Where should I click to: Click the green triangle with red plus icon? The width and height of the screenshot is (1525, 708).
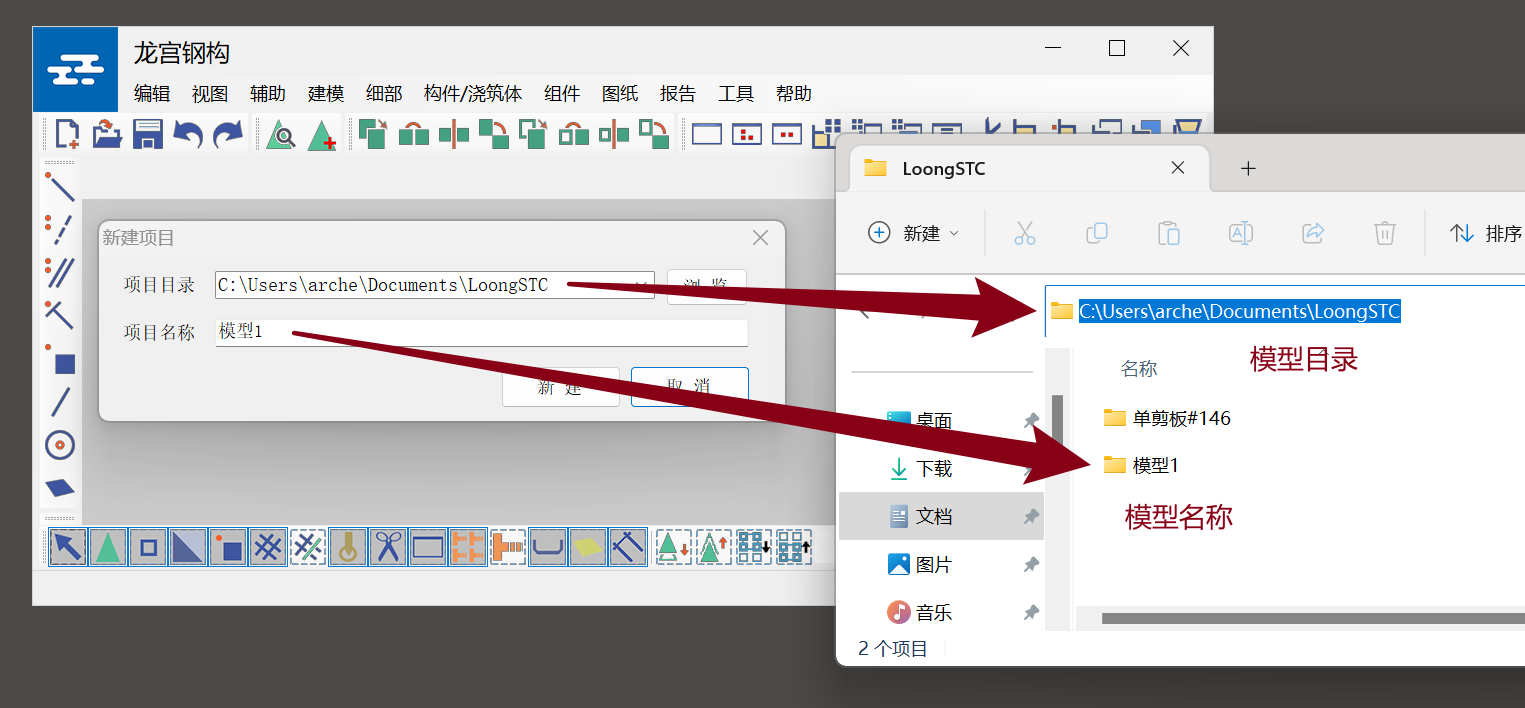pos(321,134)
